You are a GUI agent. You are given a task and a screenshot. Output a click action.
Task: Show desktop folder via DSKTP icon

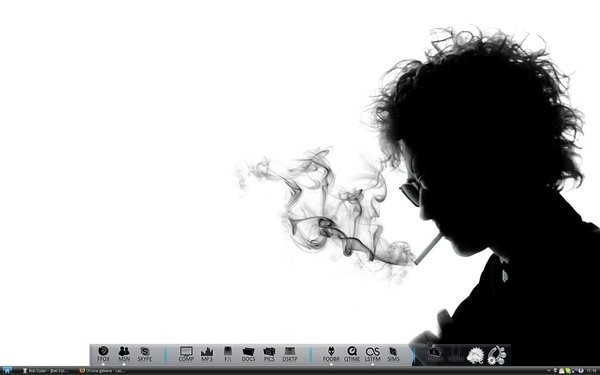[x=290, y=354]
